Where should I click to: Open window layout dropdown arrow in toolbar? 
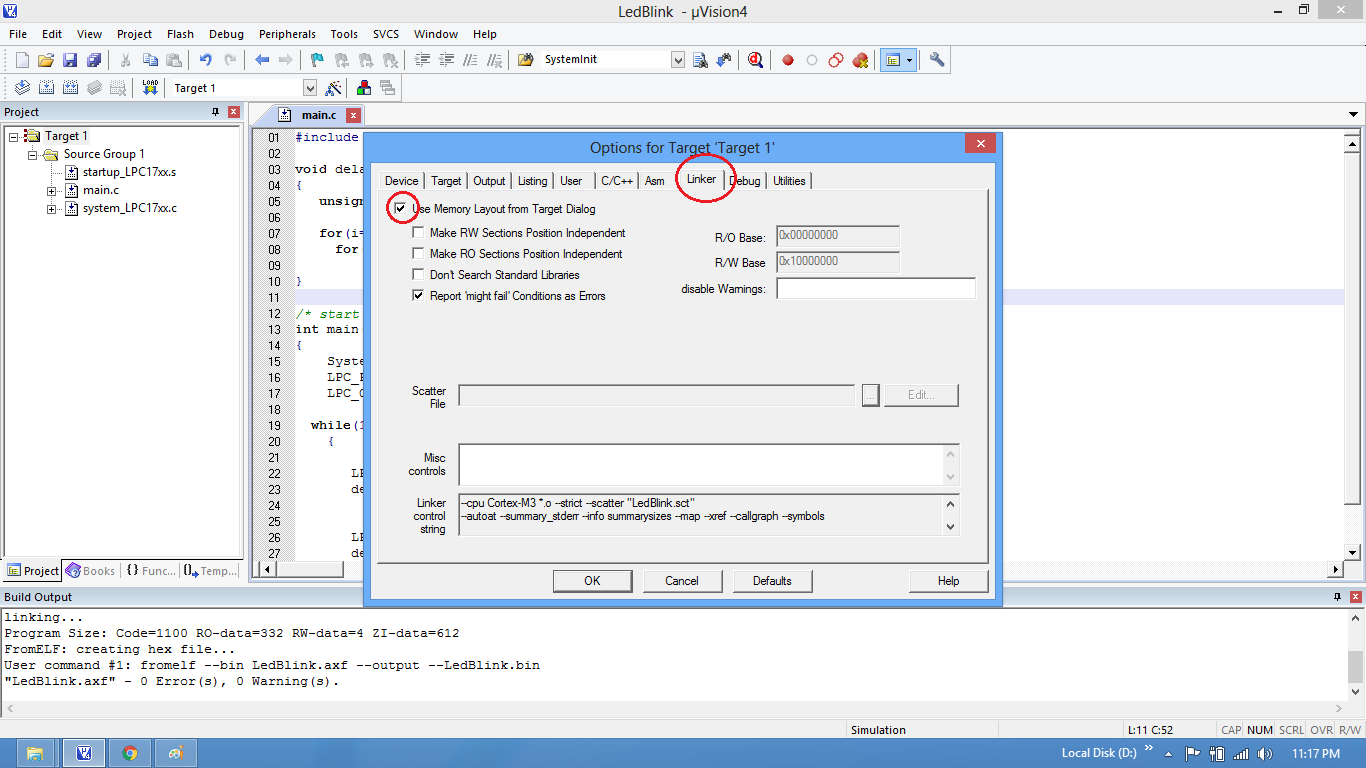(x=910, y=60)
